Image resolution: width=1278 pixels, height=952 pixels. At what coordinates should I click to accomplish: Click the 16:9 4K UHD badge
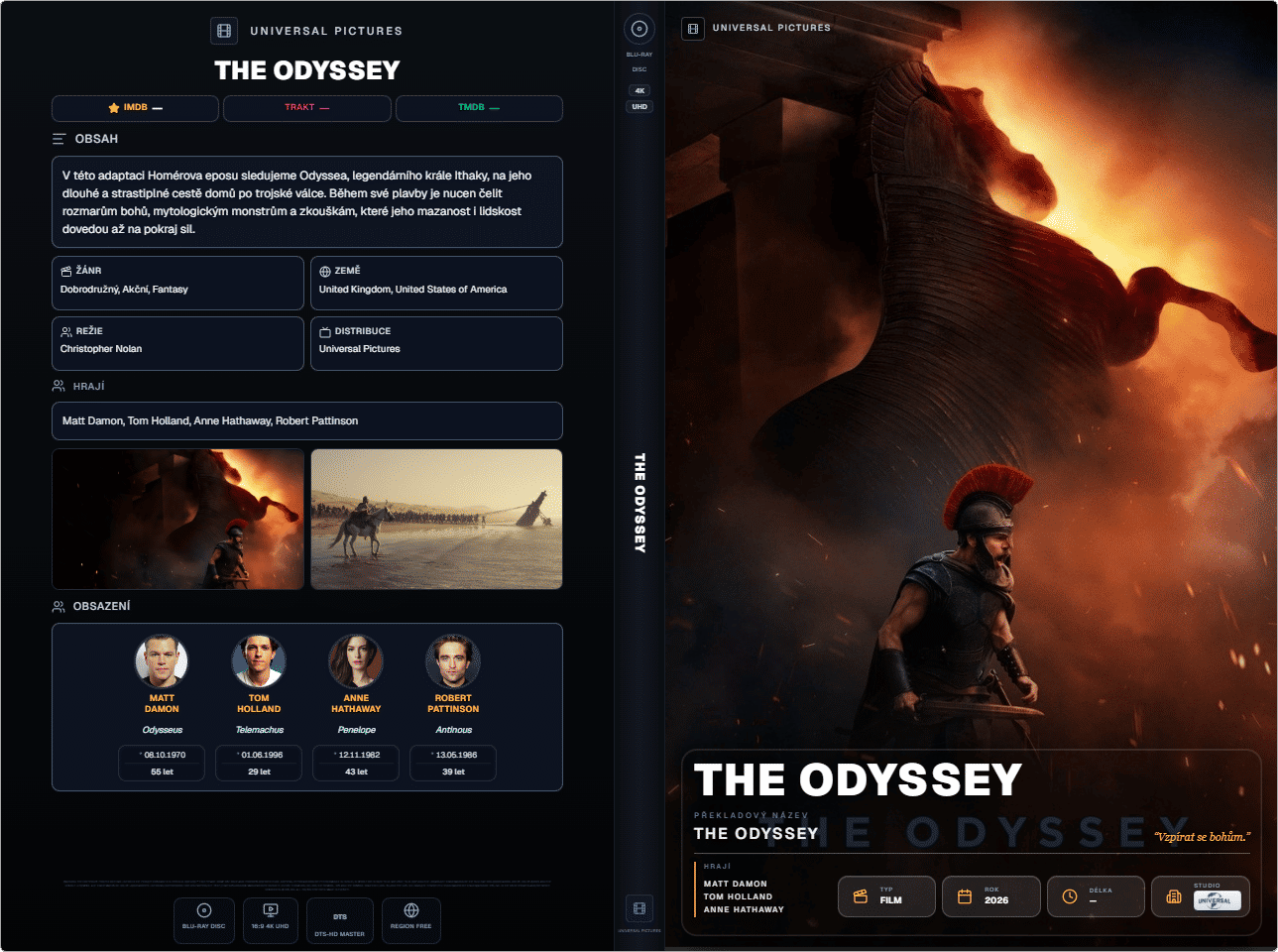(x=271, y=920)
